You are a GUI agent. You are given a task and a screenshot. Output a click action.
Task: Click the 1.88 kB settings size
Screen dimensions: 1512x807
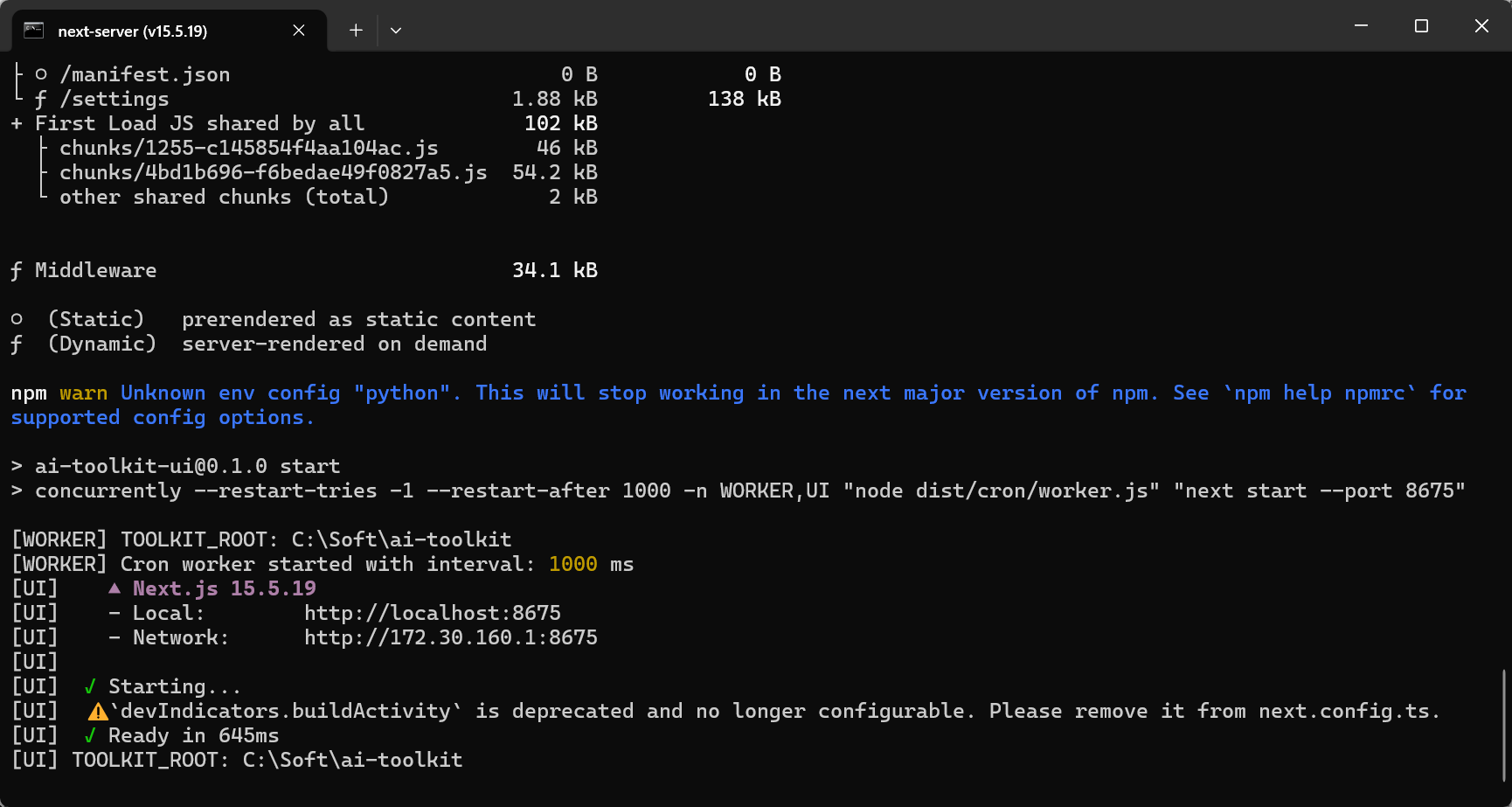555,99
